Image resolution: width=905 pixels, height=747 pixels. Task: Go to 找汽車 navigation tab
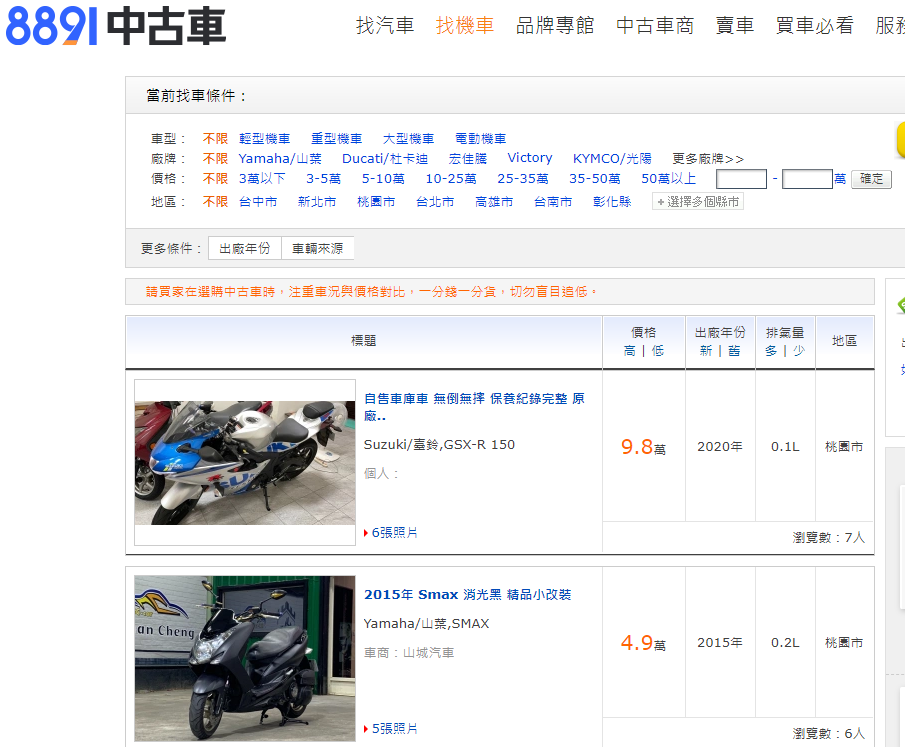pyautogui.click(x=385, y=26)
